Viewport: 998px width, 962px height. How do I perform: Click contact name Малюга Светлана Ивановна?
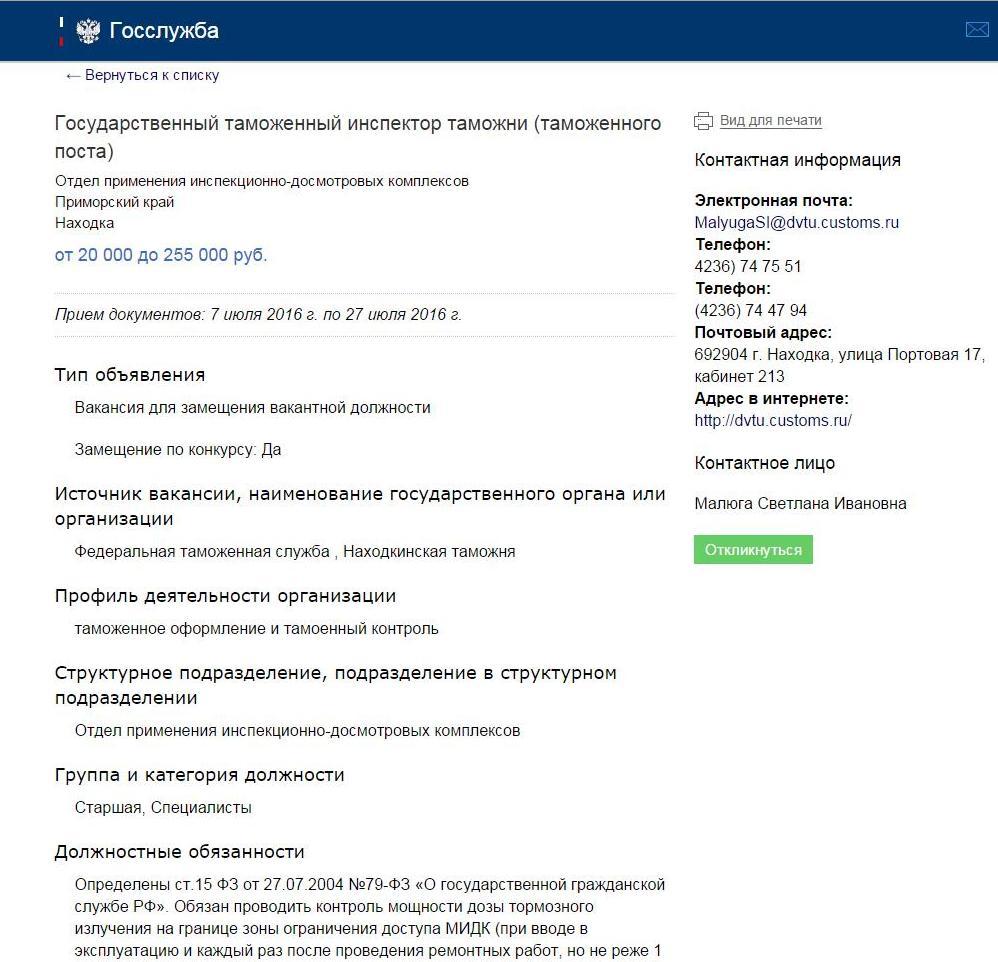[x=800, y=504]
